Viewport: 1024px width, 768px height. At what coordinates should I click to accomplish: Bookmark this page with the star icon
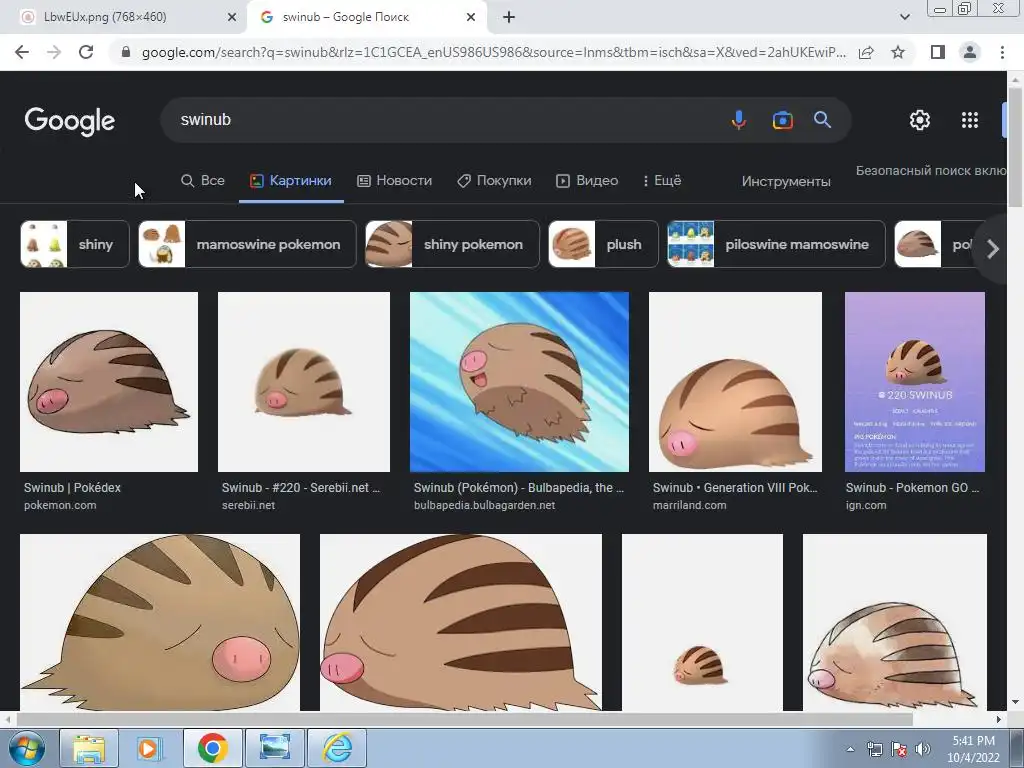click(x=898, y=52)
